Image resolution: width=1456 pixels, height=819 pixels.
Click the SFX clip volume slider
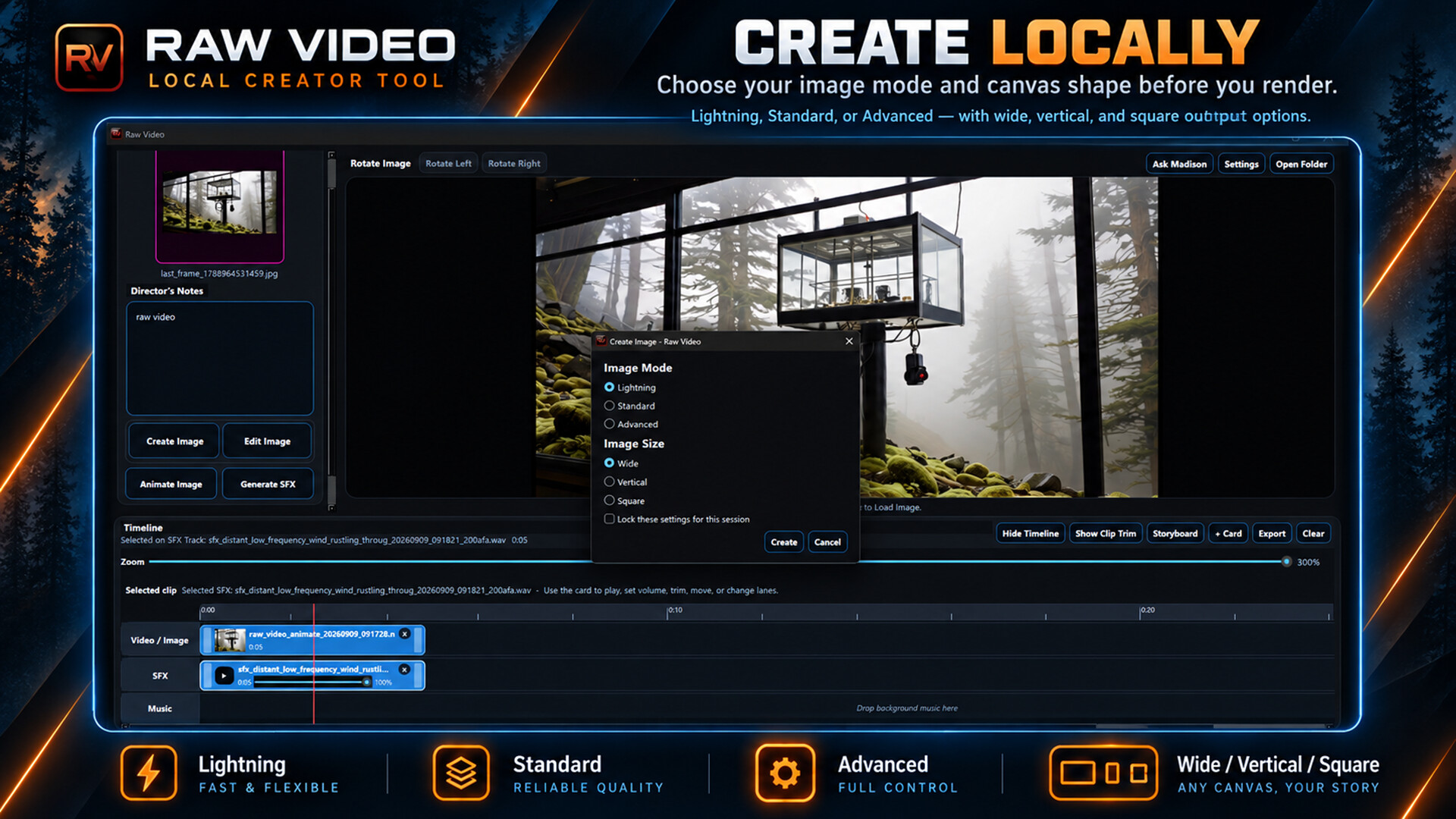click(312, 682)
